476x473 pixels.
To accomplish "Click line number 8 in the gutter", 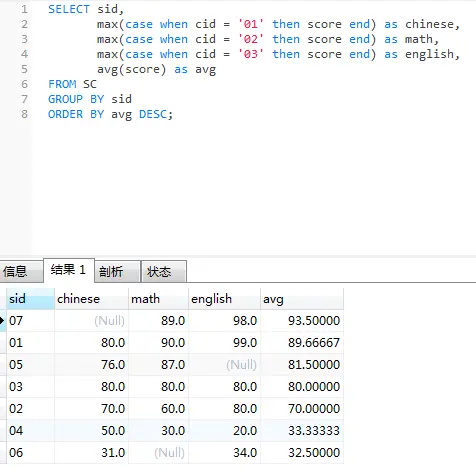I will pyautogui.click(x=24, y=114).
